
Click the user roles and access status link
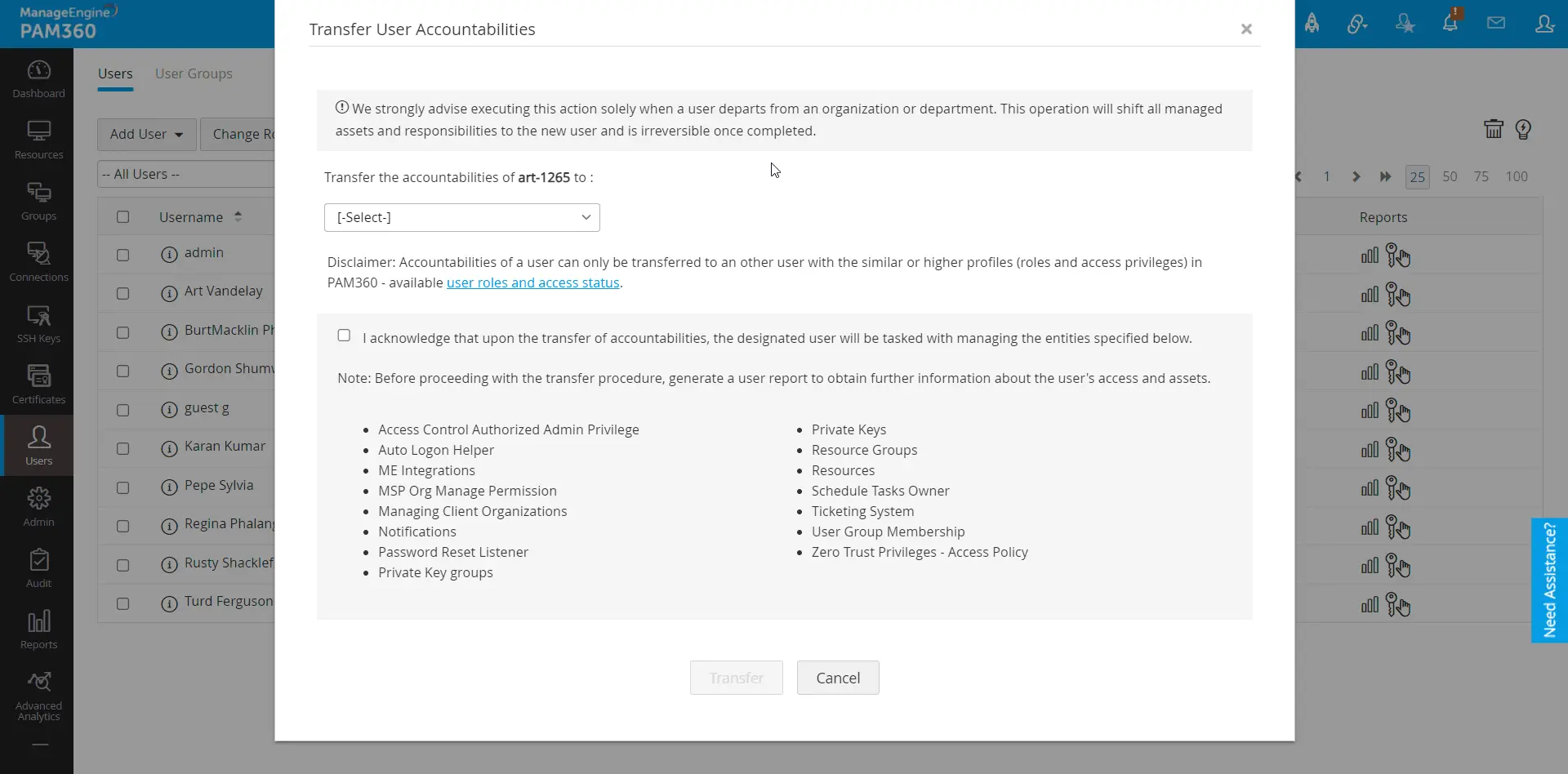(532, 282)
